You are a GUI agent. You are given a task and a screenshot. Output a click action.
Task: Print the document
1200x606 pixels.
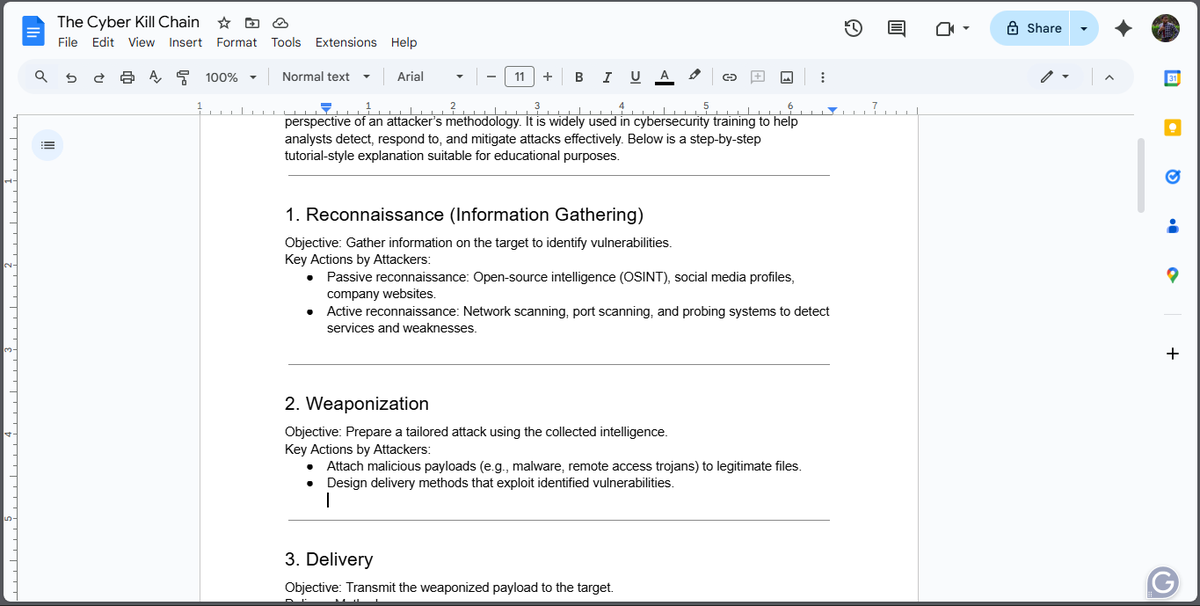coord(127,77)
